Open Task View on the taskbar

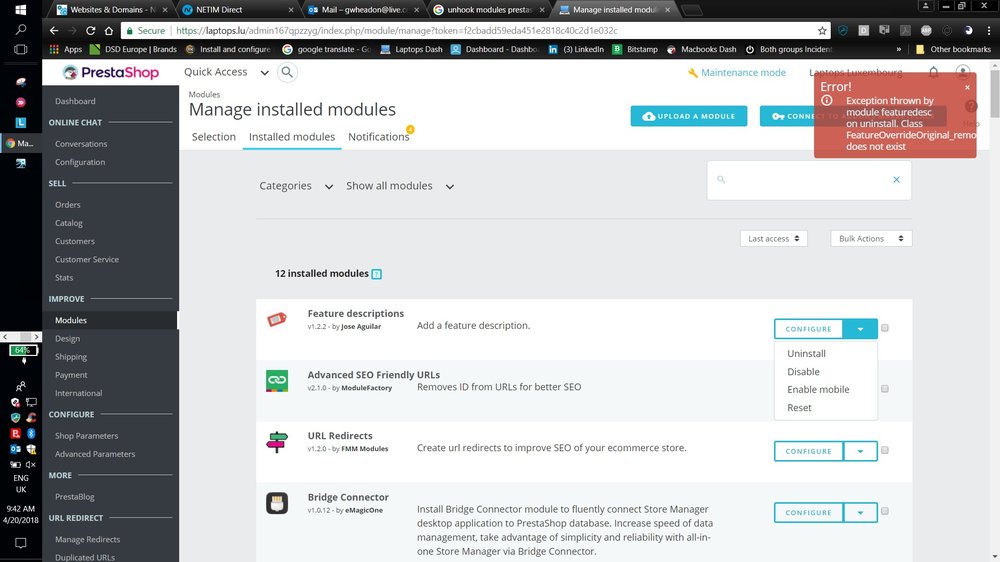[x=20, y=49]
